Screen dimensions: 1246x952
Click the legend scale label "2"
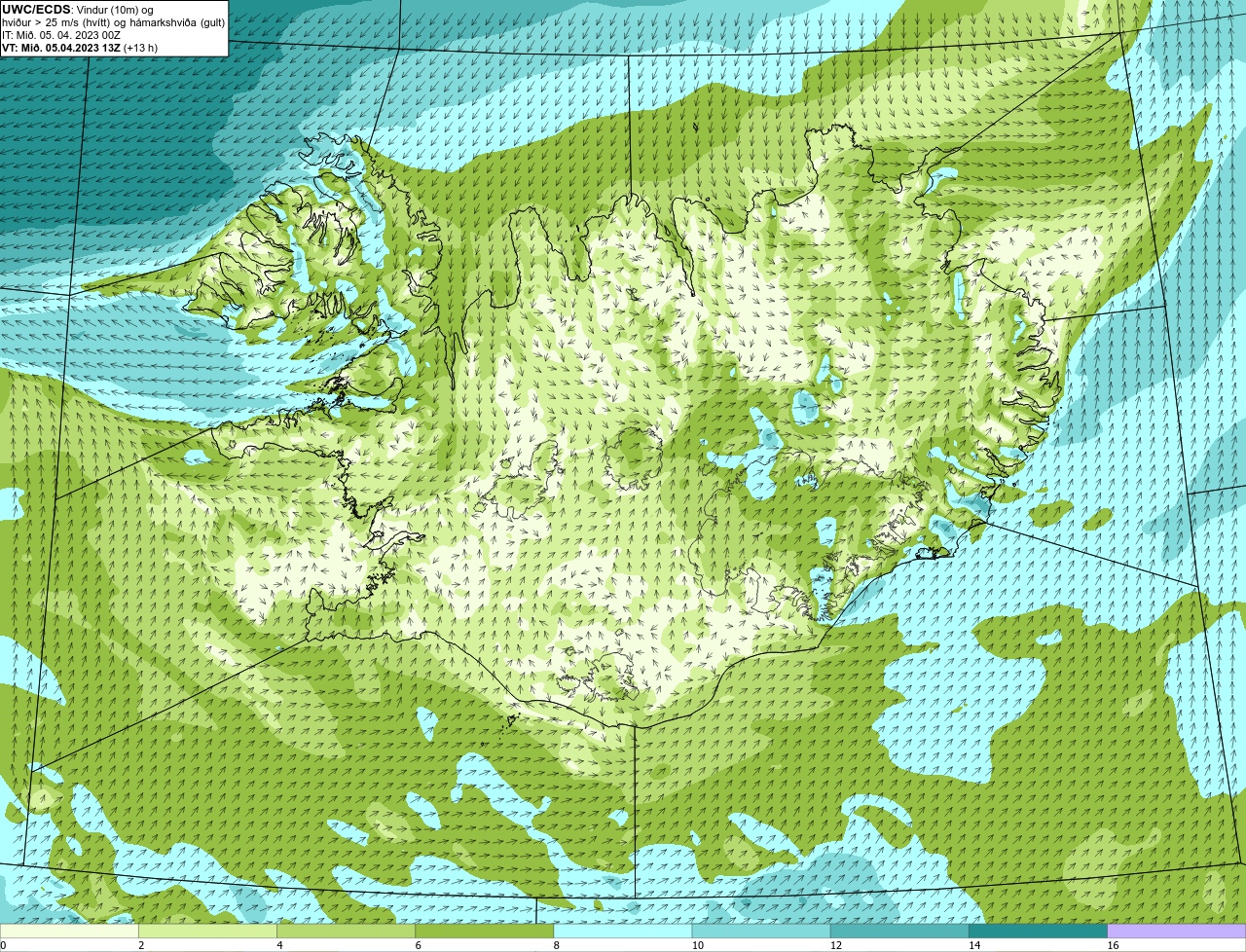coord(141,945)
